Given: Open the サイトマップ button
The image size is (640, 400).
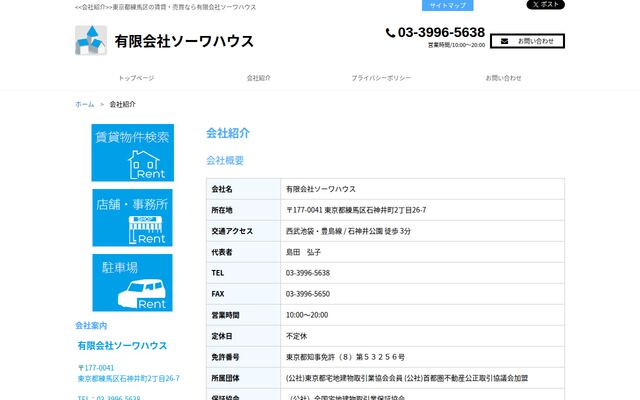Looking at the screenshot, I should [x=447, y=5].
